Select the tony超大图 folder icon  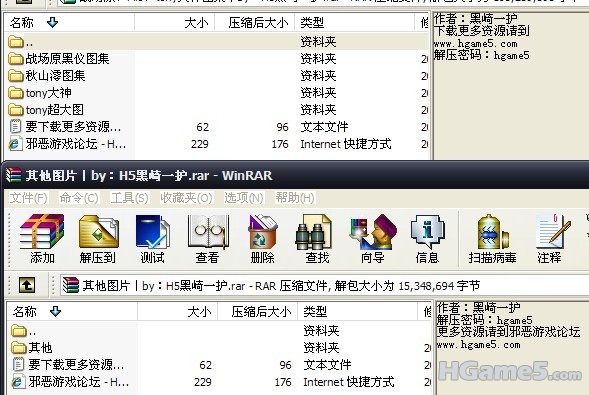[16, 110]
